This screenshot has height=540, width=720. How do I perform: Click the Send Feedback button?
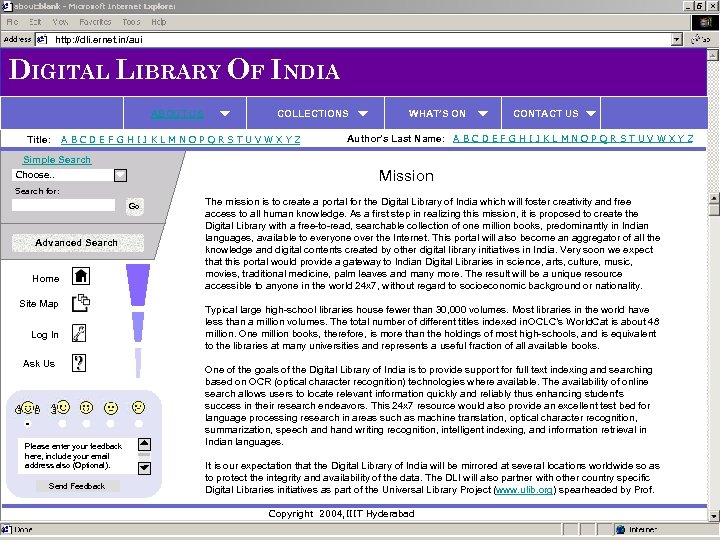point(77,486)
